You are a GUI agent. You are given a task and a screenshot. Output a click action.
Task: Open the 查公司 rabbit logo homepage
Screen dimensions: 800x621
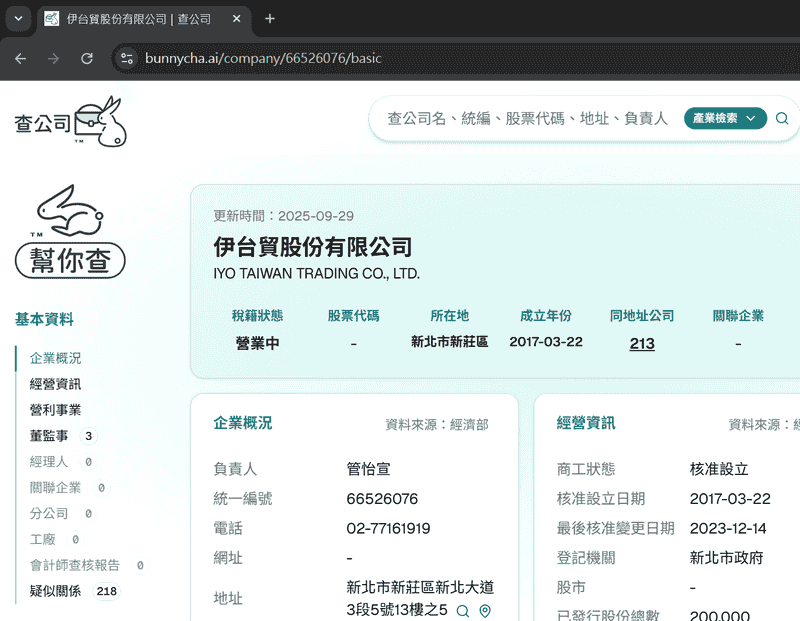click(70, 122)
